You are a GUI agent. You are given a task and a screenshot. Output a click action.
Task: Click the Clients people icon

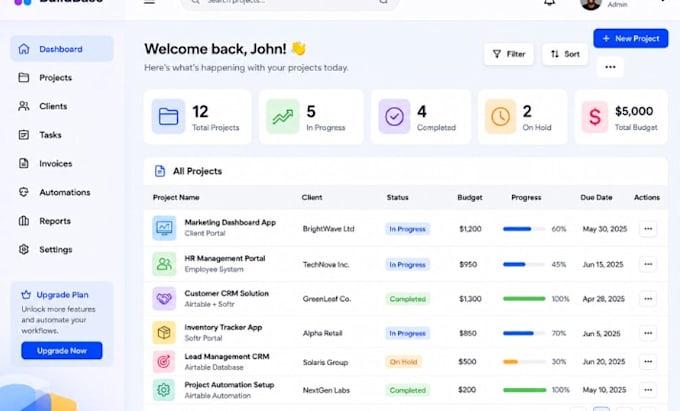coord(24,106)
